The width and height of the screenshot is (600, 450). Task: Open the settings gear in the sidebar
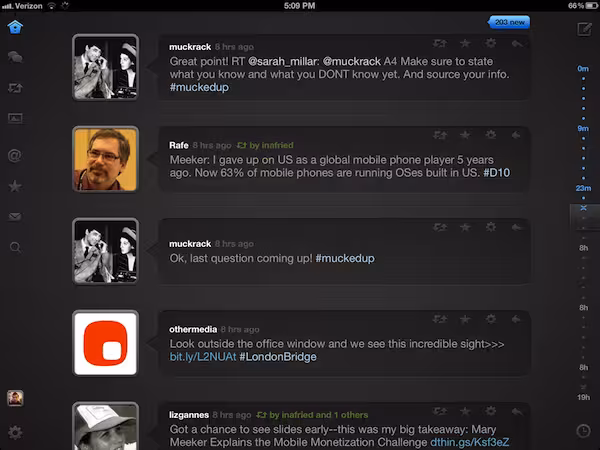point(15,432)
